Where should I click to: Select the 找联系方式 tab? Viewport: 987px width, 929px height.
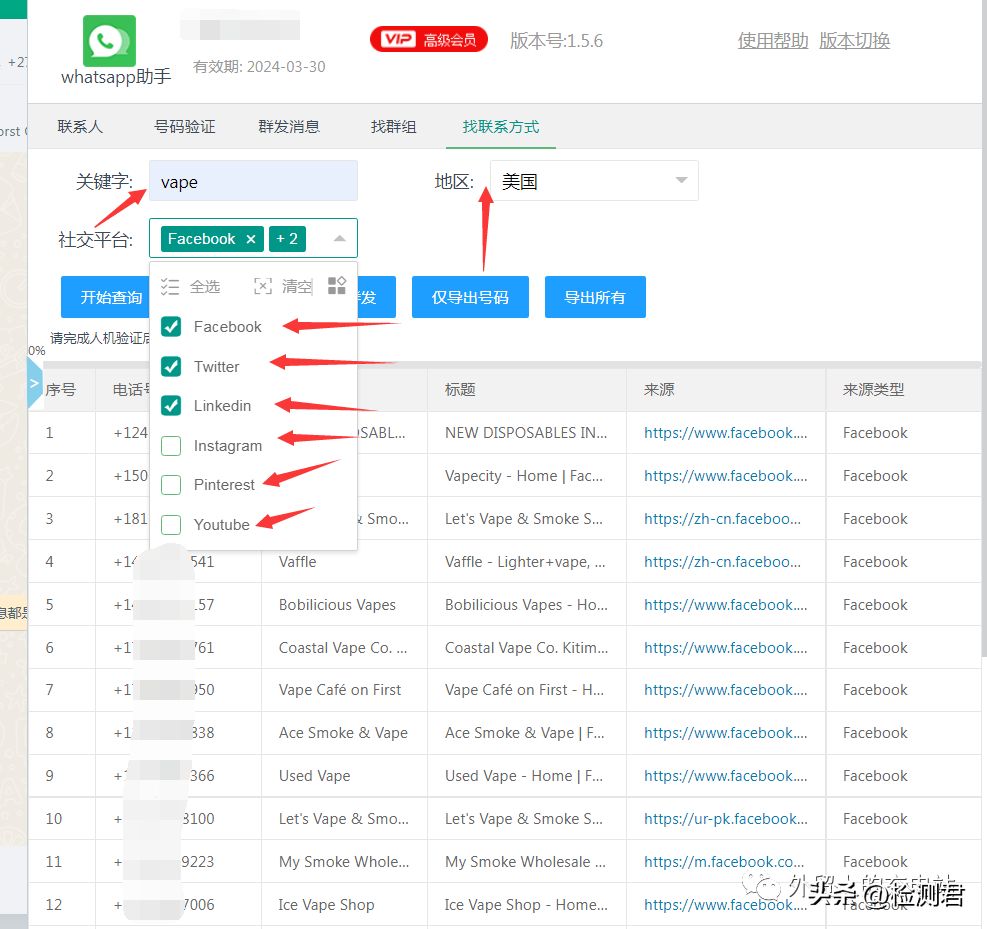point(500,127)
